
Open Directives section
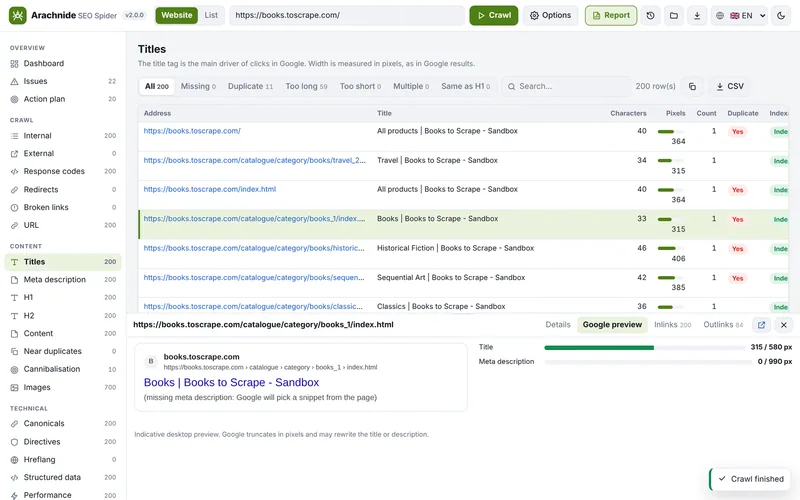click(63, 442)
